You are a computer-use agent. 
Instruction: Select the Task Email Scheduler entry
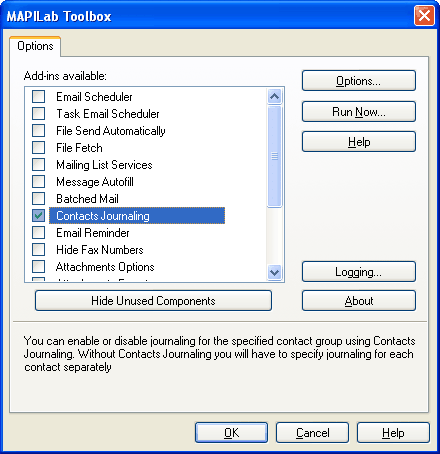tap(108, 114)
